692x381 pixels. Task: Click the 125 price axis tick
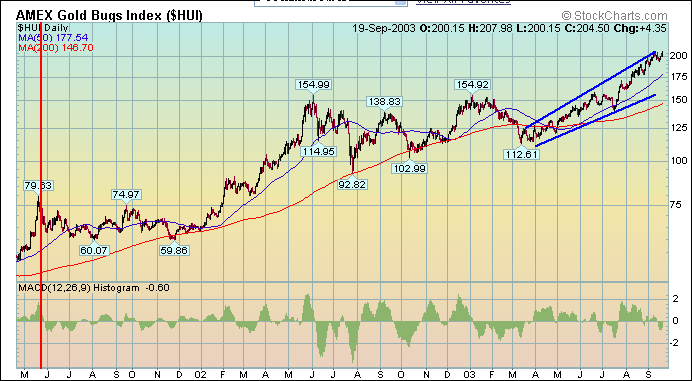pyautogui.click(x=680, y=128)
